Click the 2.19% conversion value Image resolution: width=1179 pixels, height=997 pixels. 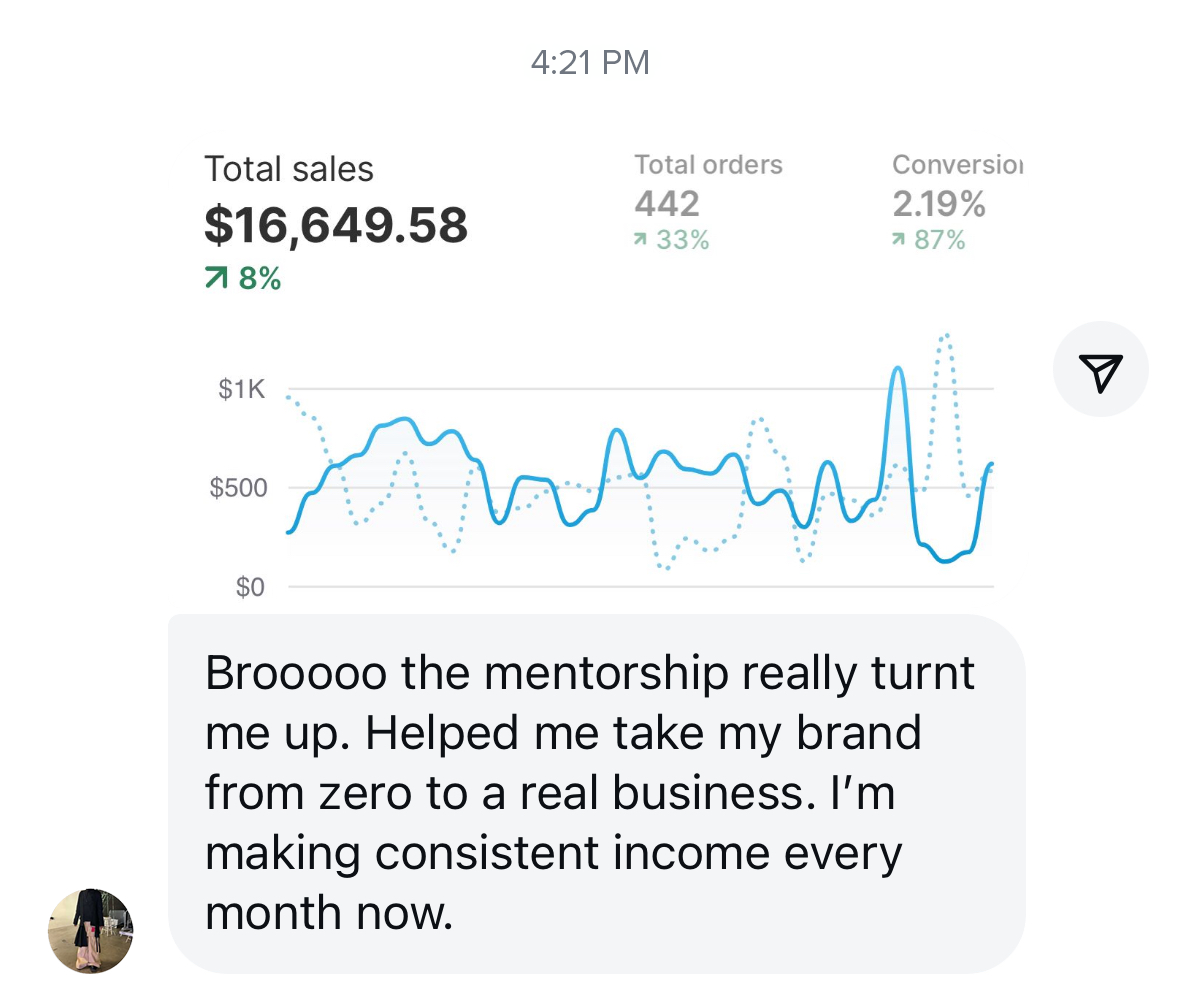(939, 204)
